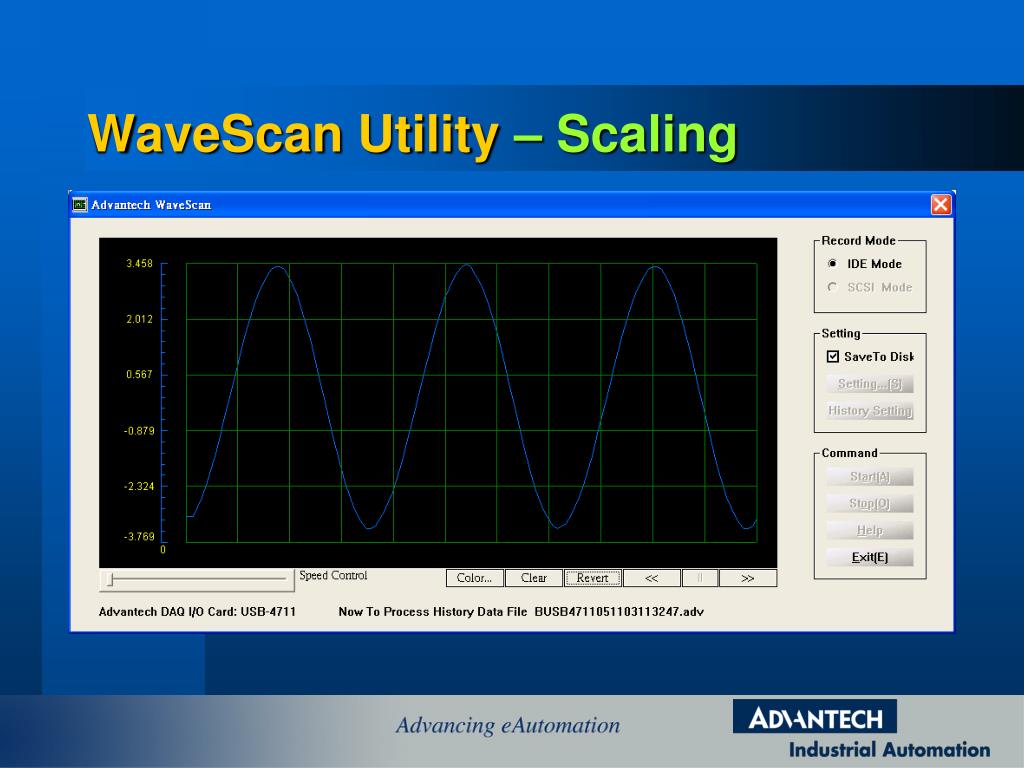This screenshot has height=768, width=1024.
Task: Click the Speed Control label
Action: [333, 575]
